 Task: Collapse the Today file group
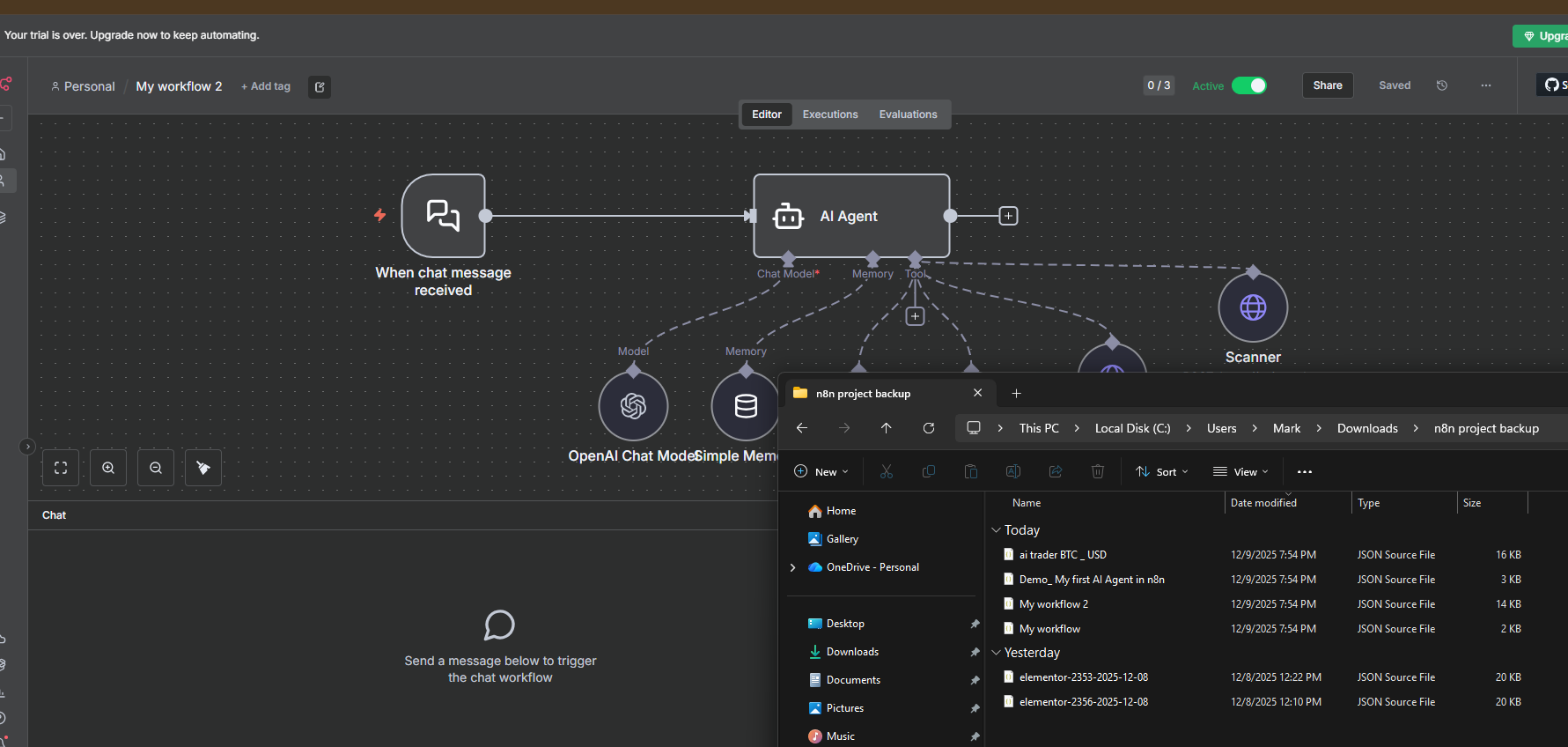997,530
